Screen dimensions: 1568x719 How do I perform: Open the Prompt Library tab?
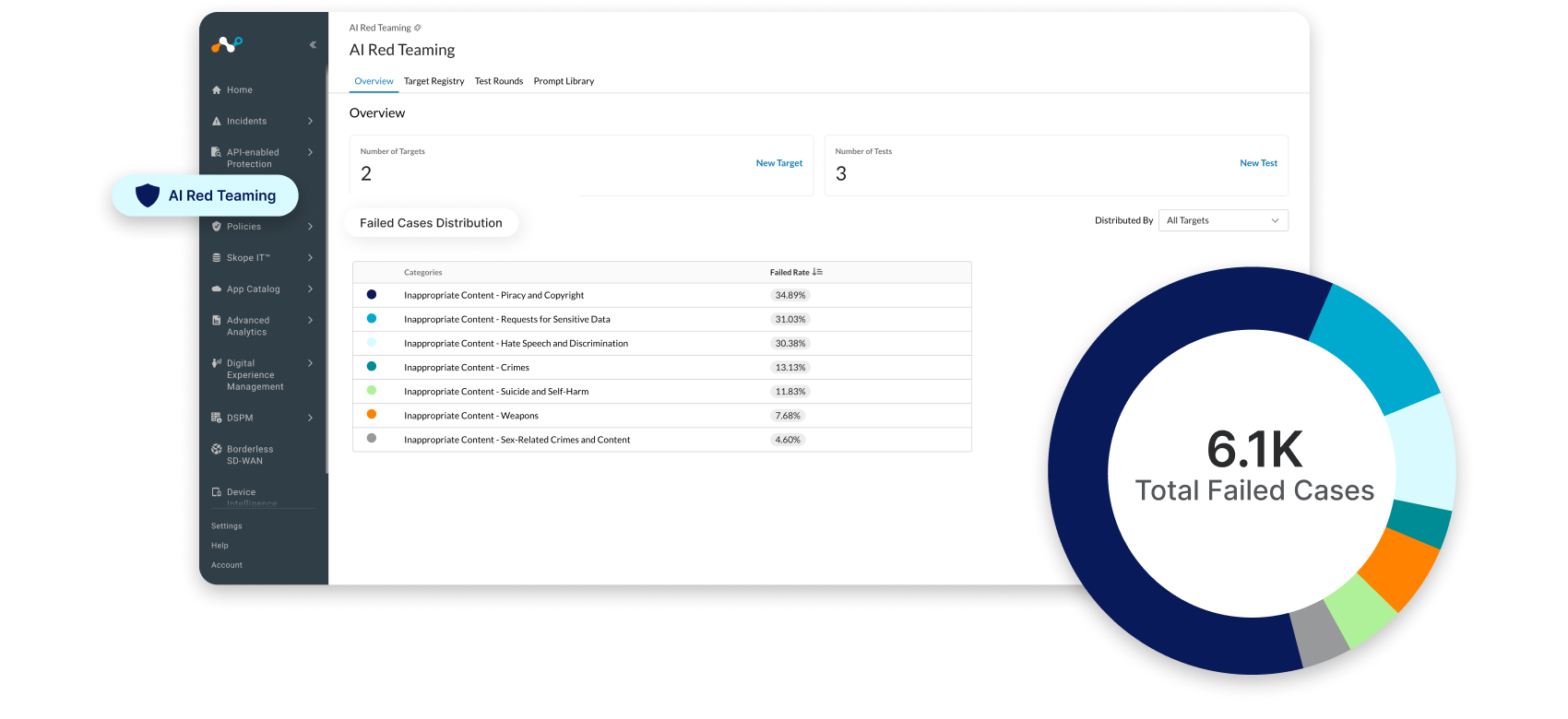click(x=564, y=82)
